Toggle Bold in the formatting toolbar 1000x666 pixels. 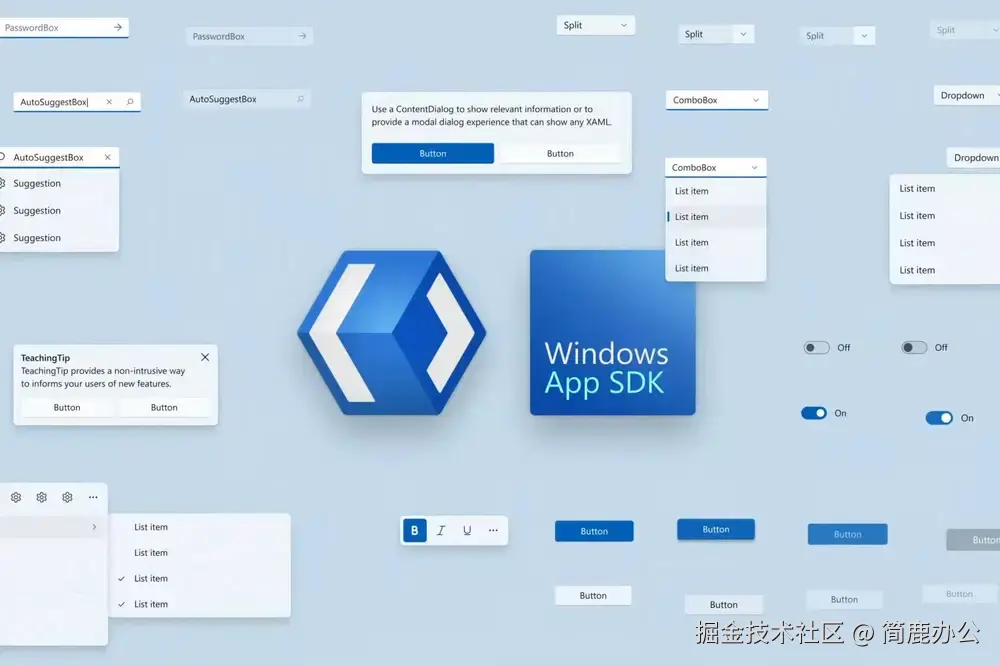click(415, 530)
